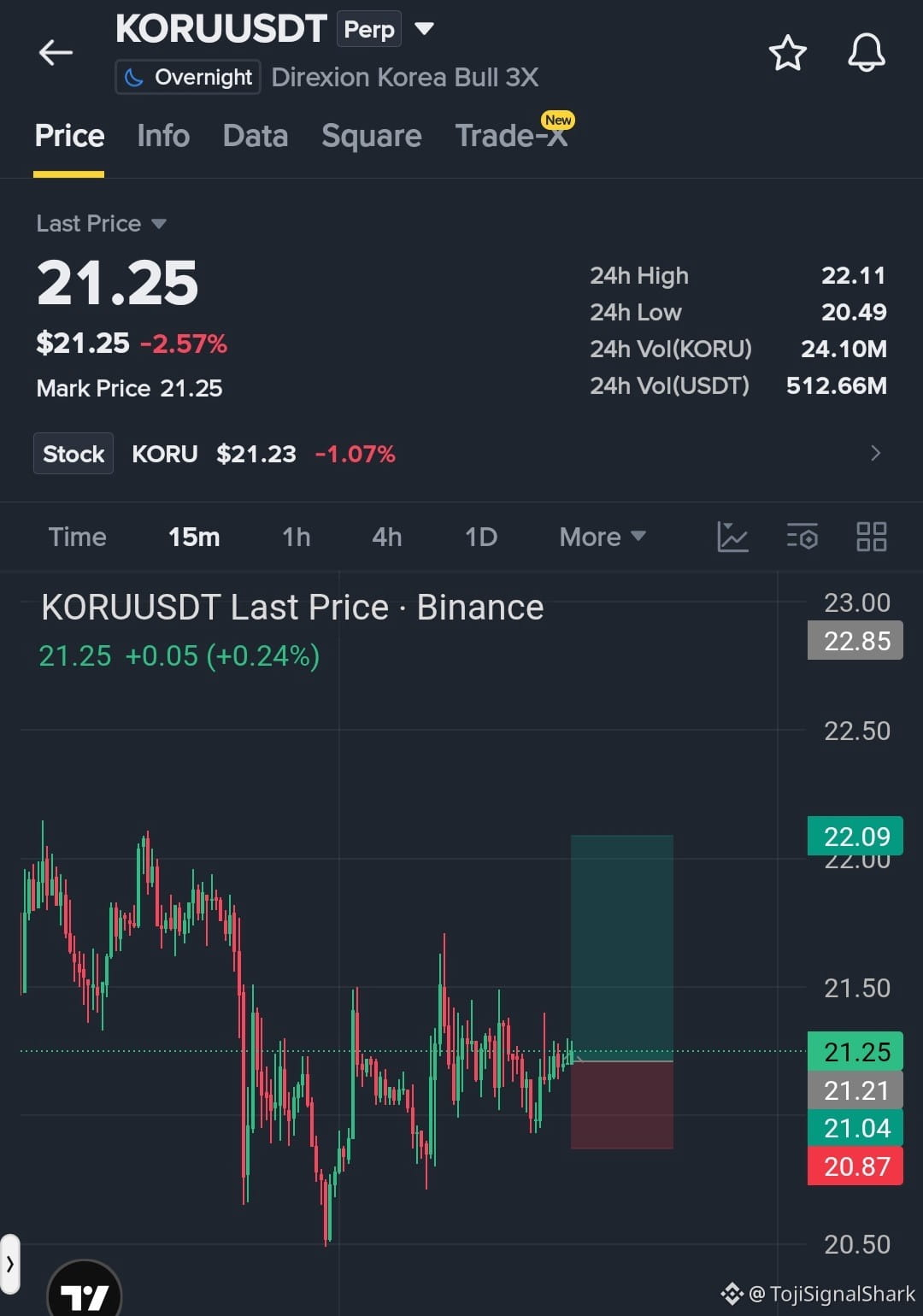Click the 22.85 grey price label
This screenshot has height=1316, width=923.
click(x=855, y=641)
